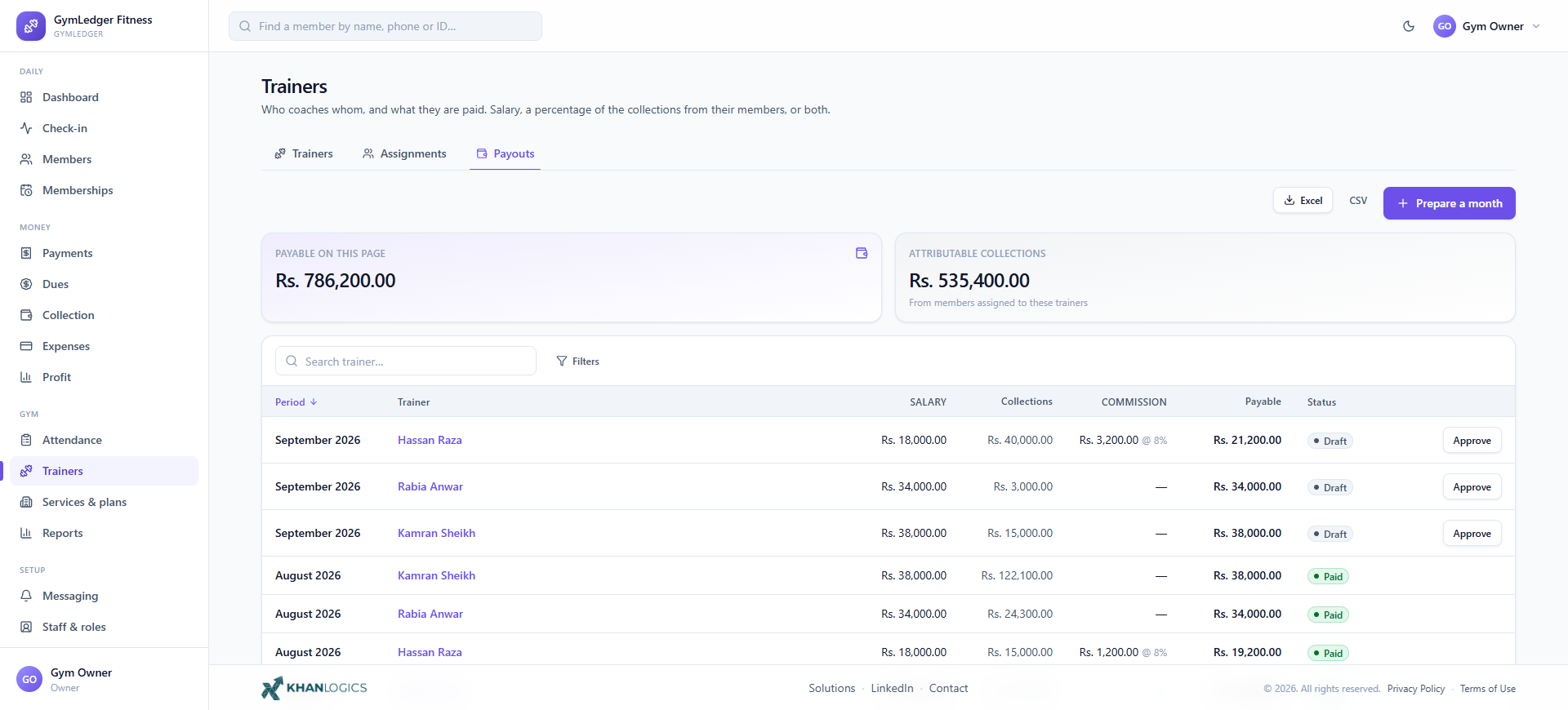Open Hassan Raza's September 2026 trainer link
Screen dimensions: 1568x710
click(x=430, y=440)
